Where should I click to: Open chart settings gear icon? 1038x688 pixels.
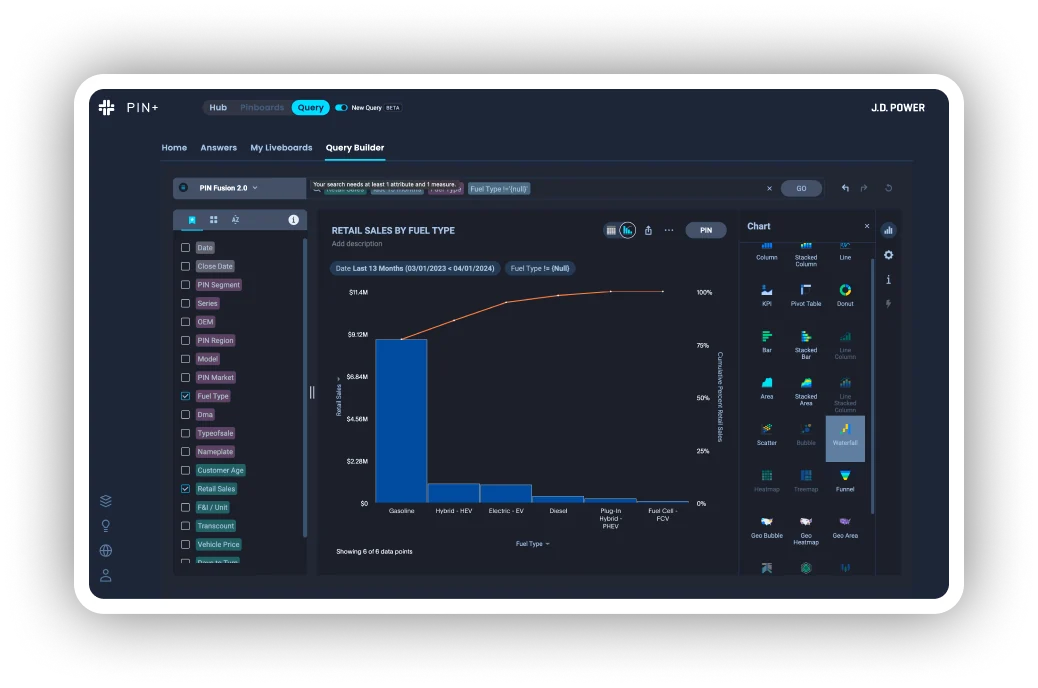888,255
